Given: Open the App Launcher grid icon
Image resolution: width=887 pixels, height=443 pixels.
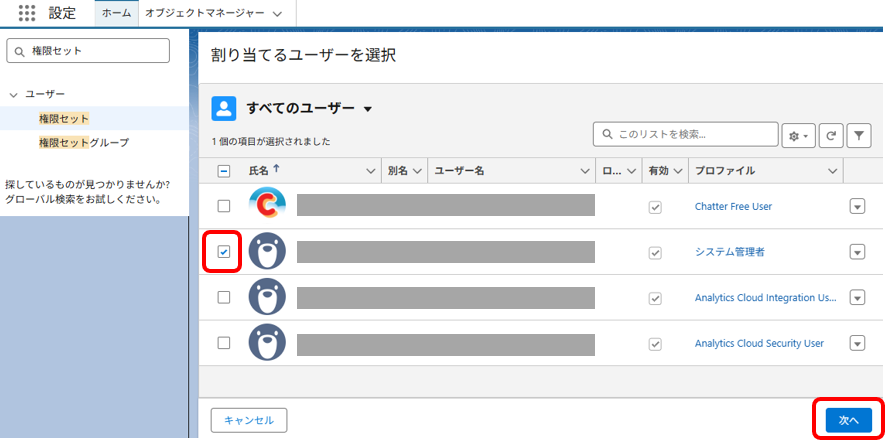Looking at the screenshot, I should pyautogui.click(x=27, y=13).
